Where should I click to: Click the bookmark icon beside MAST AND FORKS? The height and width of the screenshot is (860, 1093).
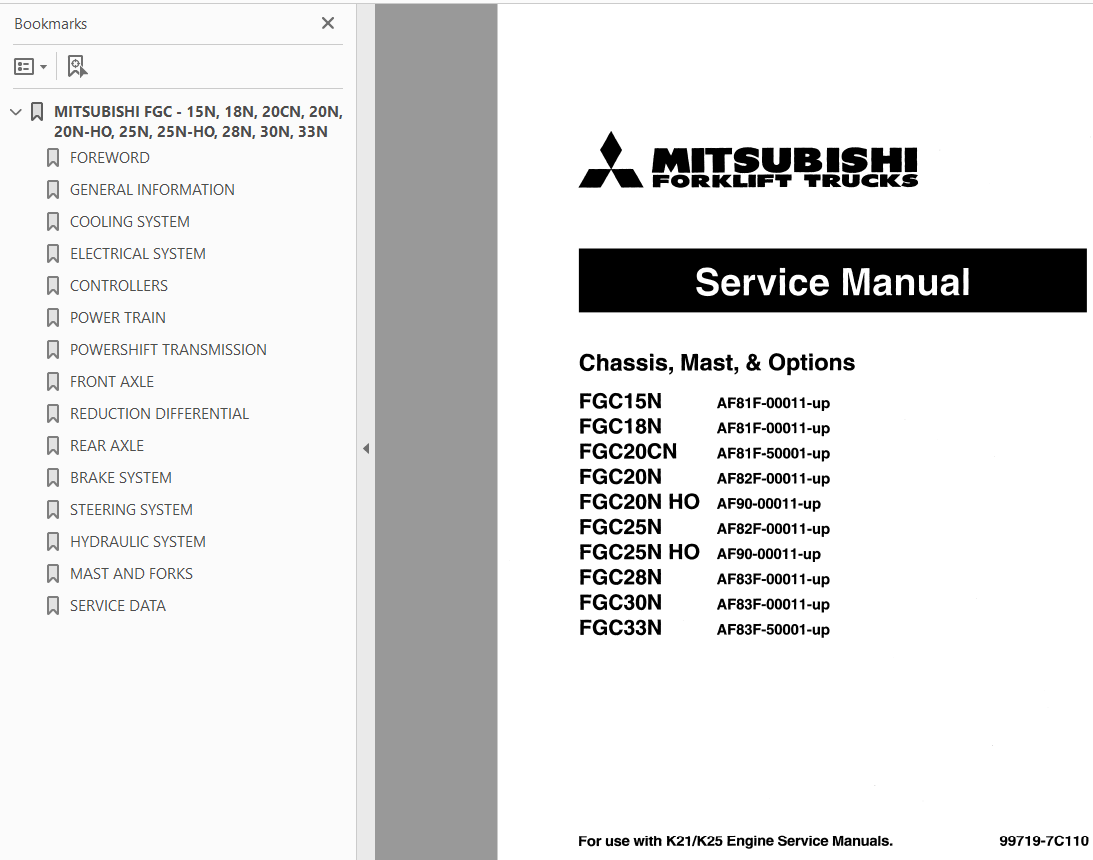(x=53, y=575)
